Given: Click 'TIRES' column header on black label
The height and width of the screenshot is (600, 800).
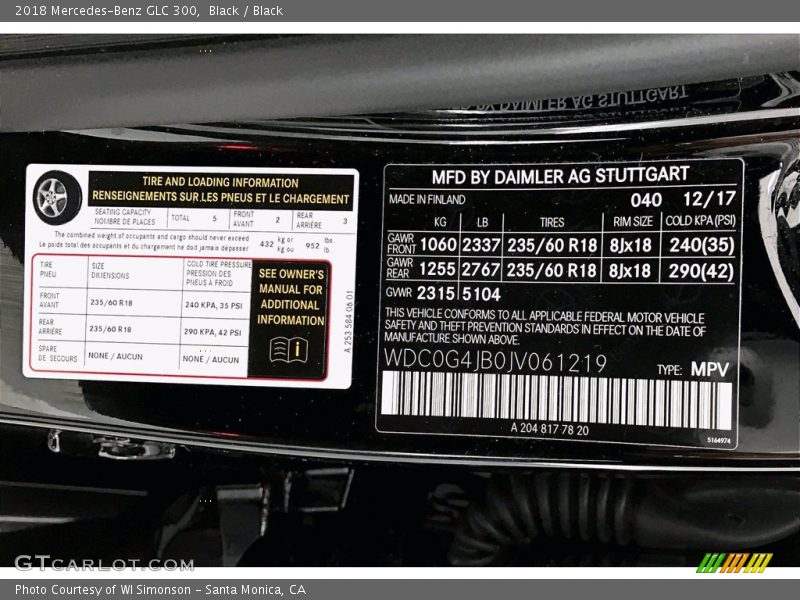Looking at the screenshot, I should point(552,222).
